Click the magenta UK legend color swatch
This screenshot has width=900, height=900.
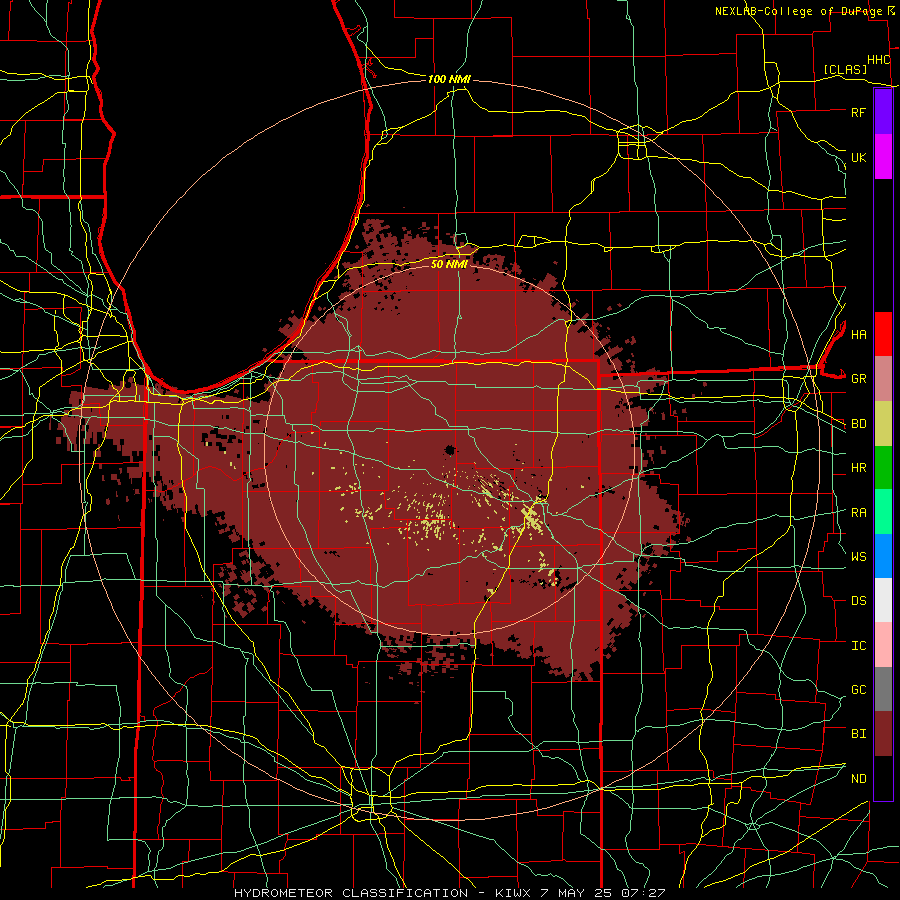883,157
